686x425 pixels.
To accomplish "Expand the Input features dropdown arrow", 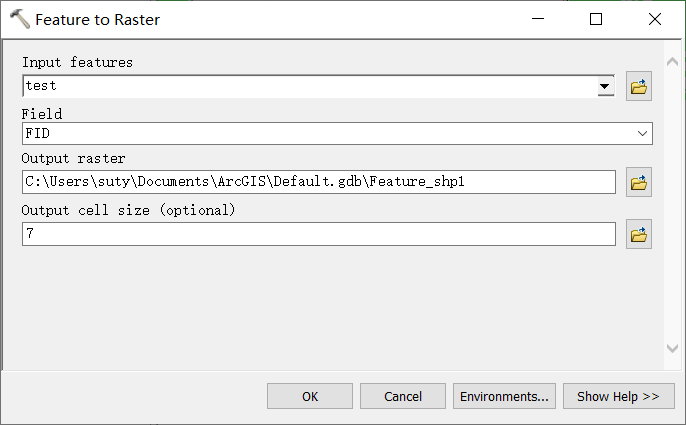I will pos(606,86).
